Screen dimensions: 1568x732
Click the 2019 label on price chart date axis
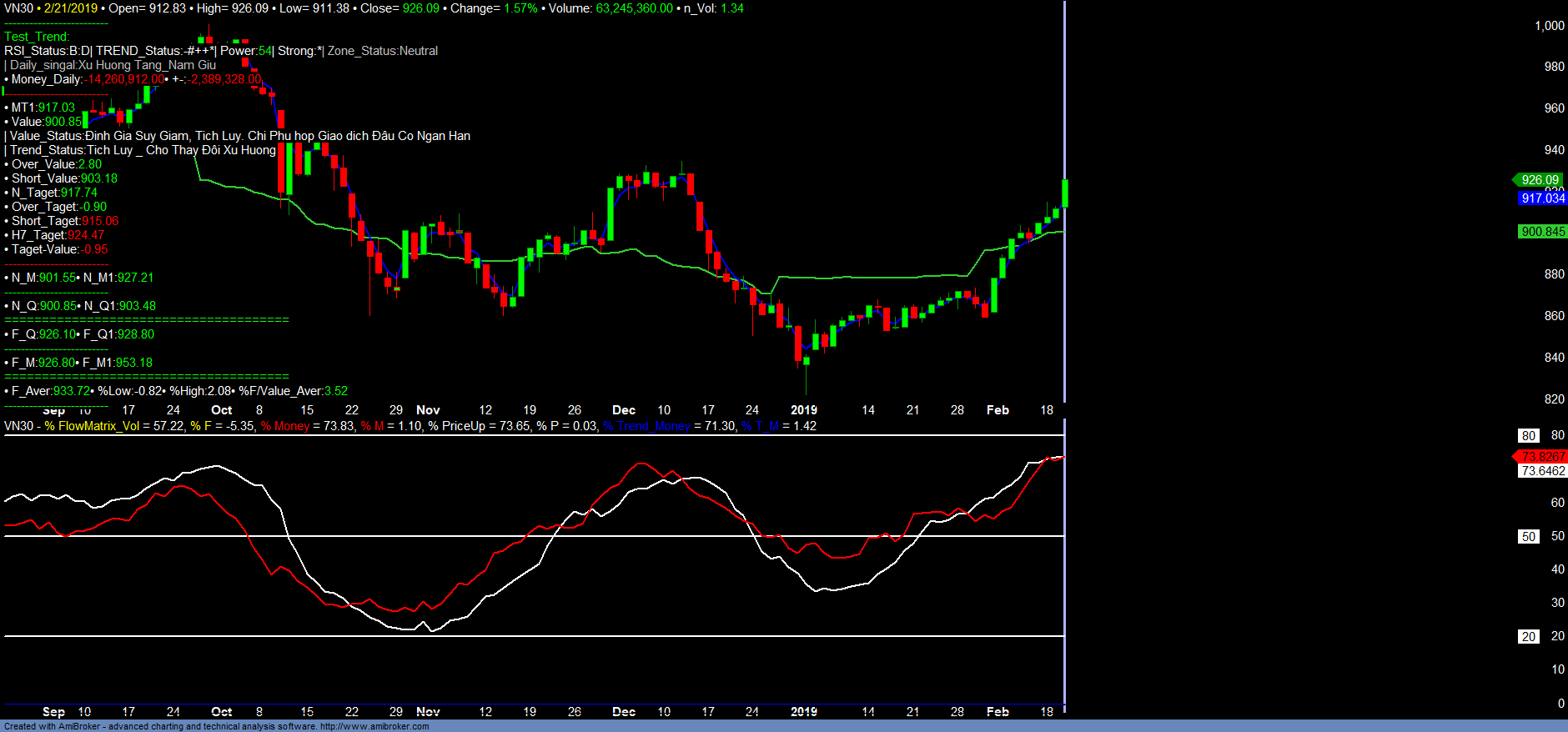803,410
